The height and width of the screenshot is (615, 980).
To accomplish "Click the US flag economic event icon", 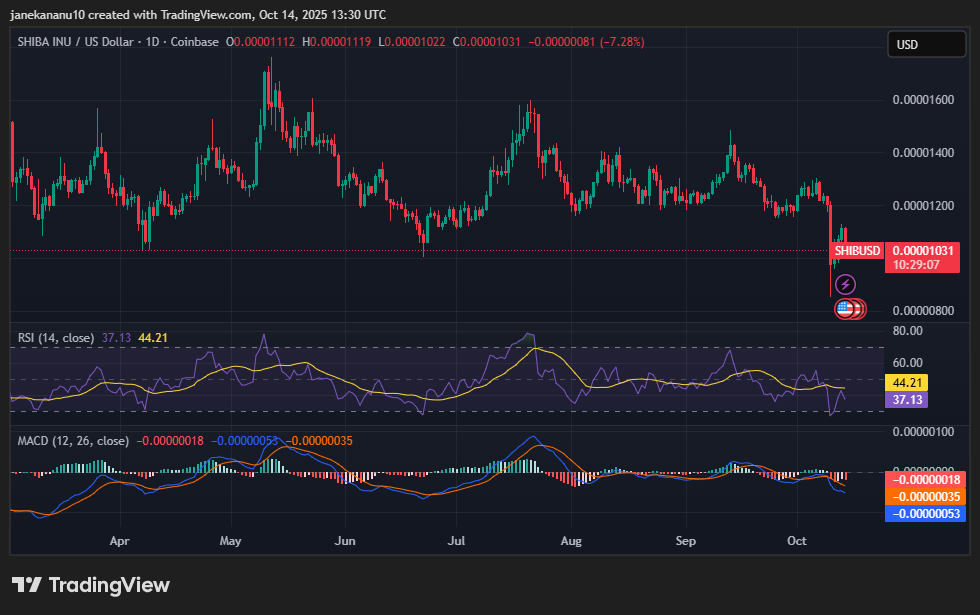I will (845, 309).
